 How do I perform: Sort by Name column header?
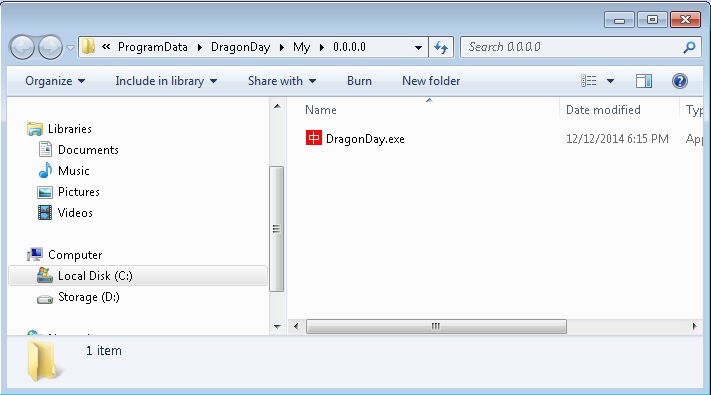click(321, 110)
